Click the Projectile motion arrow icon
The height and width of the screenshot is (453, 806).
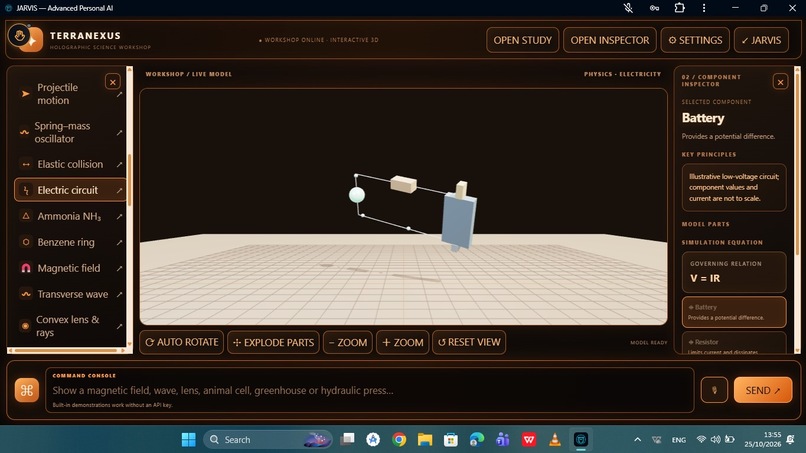click(x=25, y=94)
